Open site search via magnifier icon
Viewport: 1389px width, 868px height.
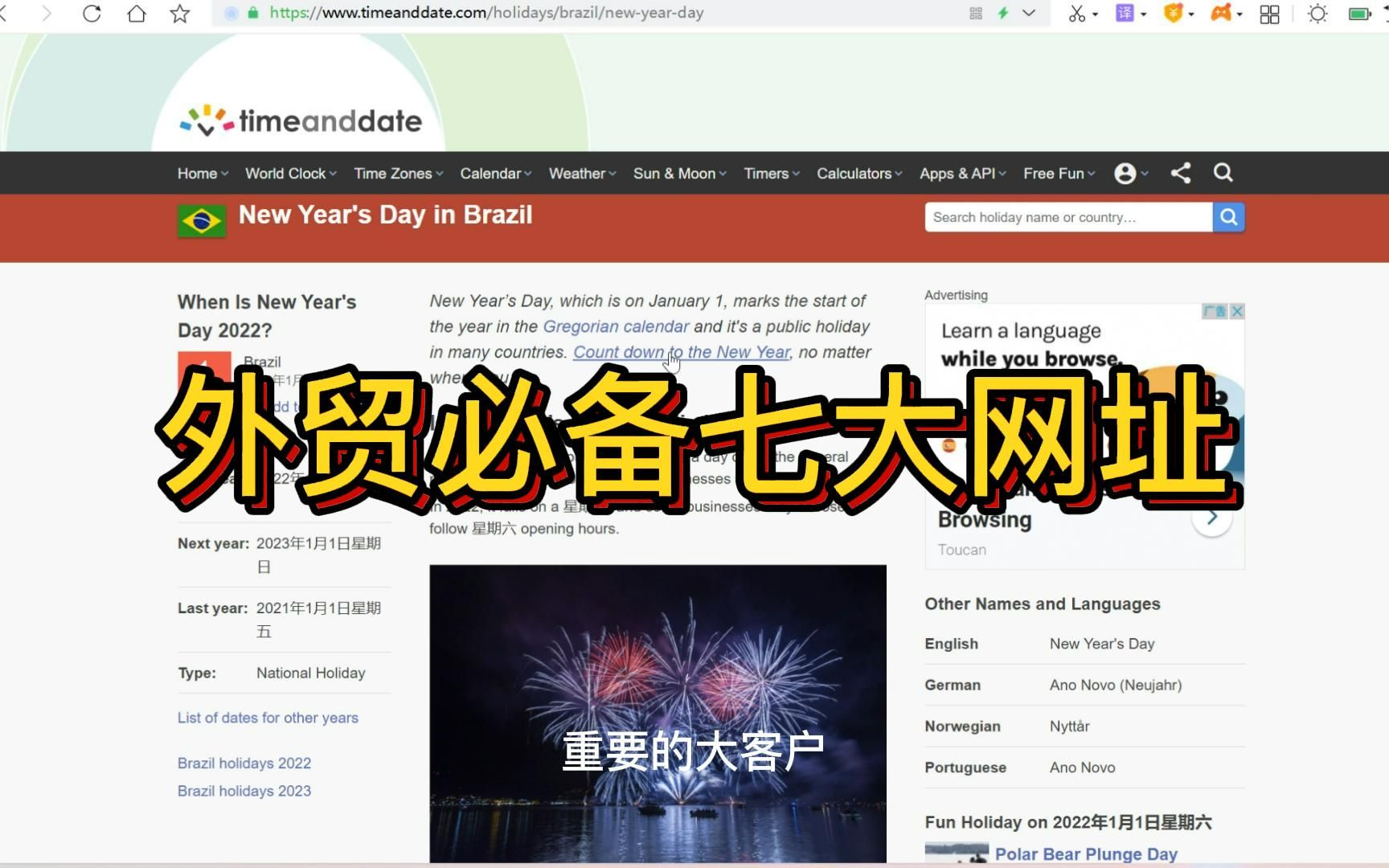click(1223, 173)
